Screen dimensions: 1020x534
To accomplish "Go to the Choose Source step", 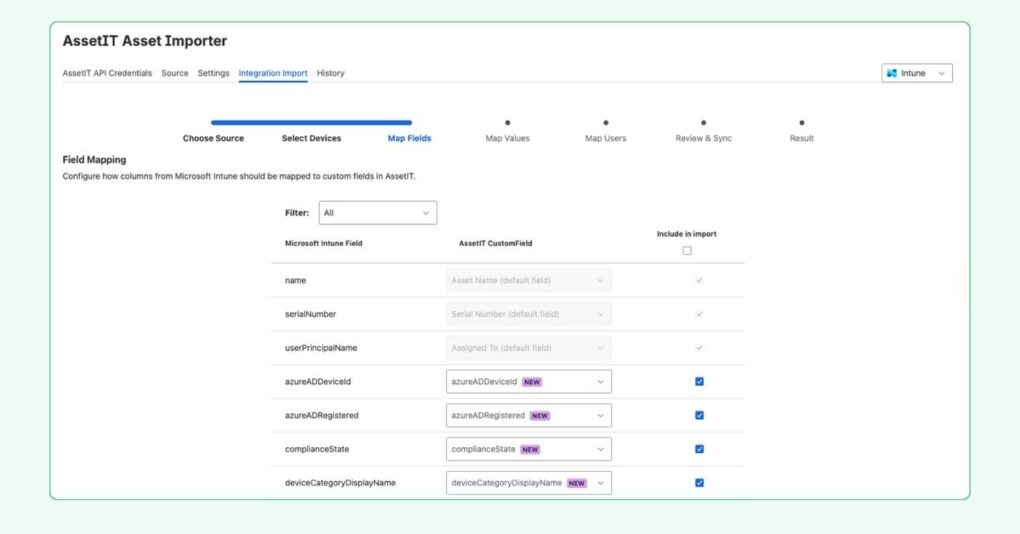I will point(213,138).
